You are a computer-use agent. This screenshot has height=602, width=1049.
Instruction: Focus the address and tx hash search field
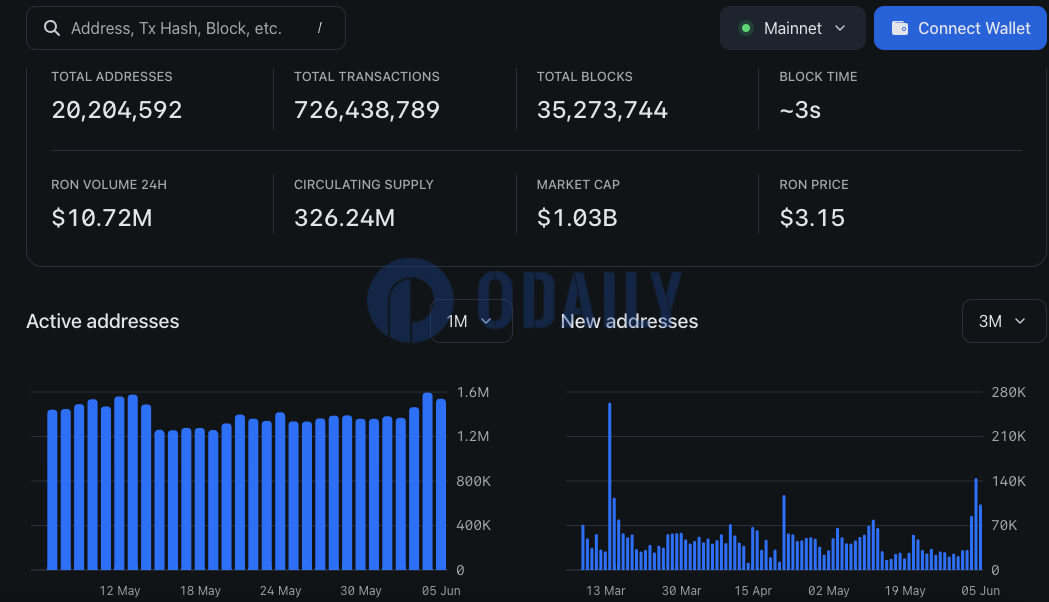click(x=186, y=28)
